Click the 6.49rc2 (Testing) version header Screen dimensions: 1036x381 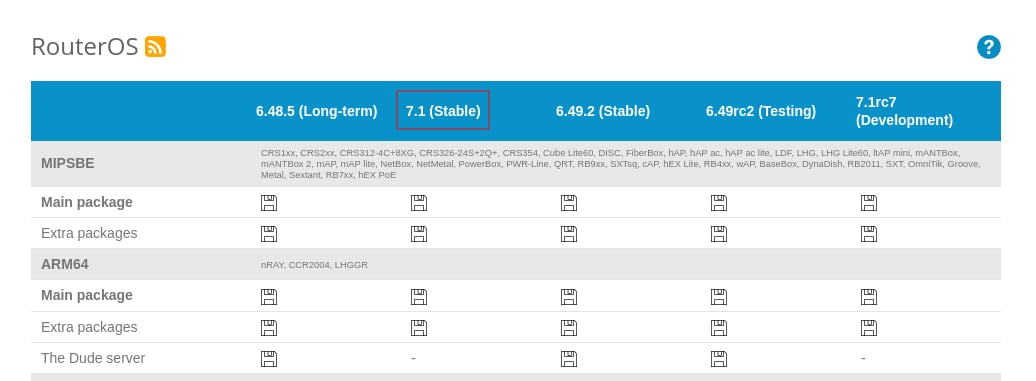click(x=760, y=111)
